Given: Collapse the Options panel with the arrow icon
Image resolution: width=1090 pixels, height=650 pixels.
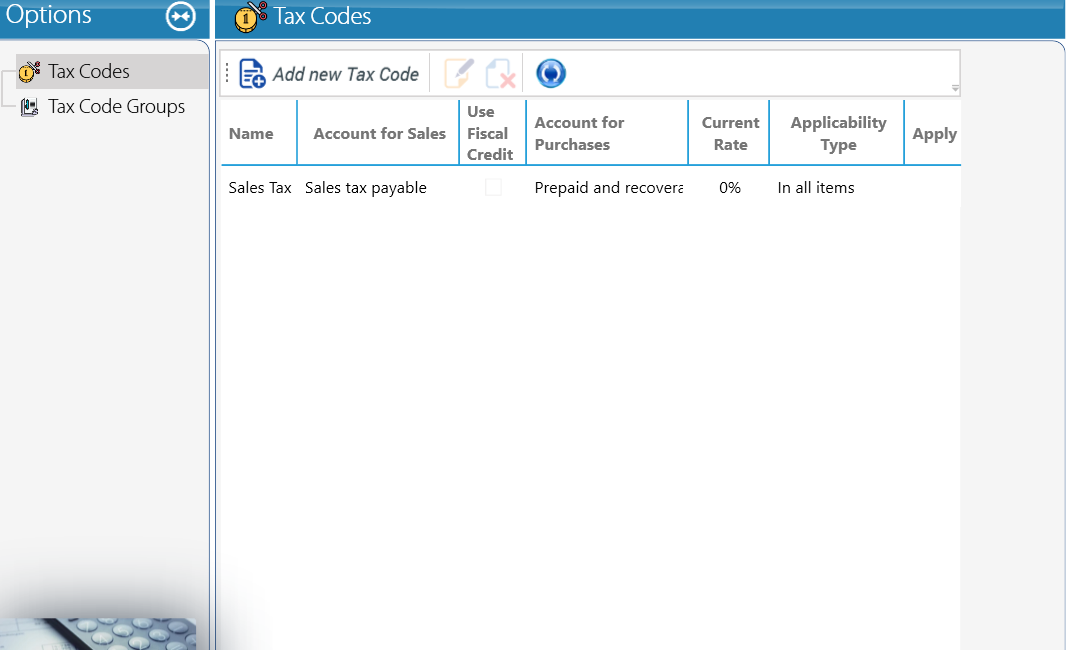Looking at the screenshot, I should pyautogui.click(x=181, y=16).
